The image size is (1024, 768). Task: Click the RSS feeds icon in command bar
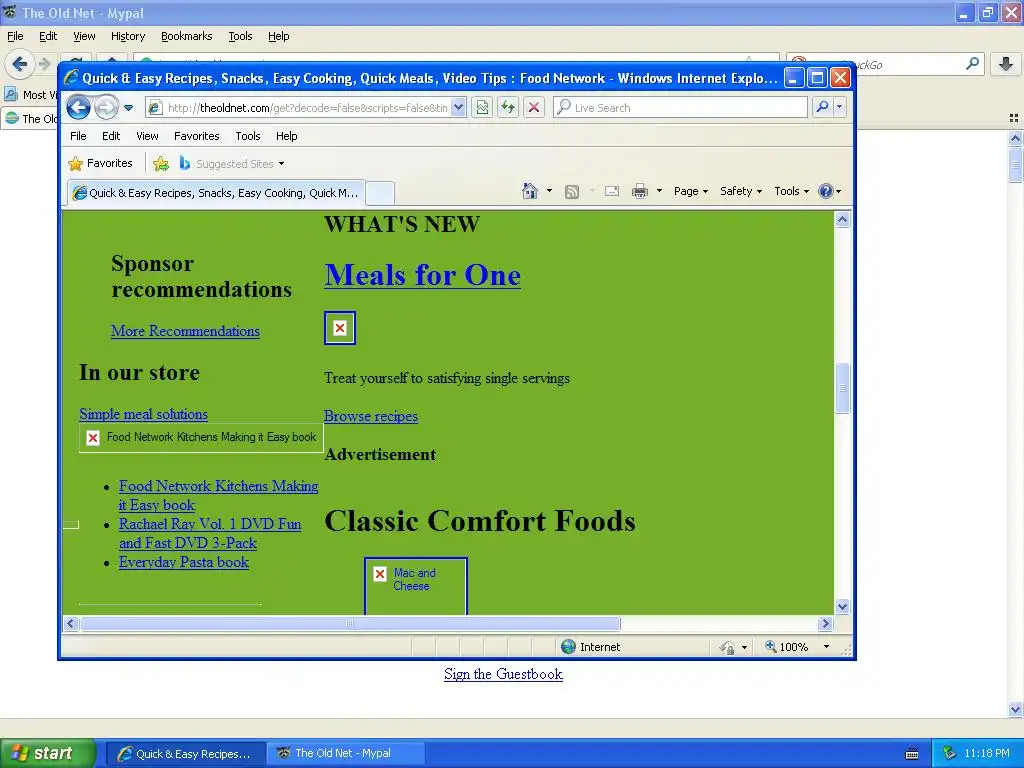(572, 191)
